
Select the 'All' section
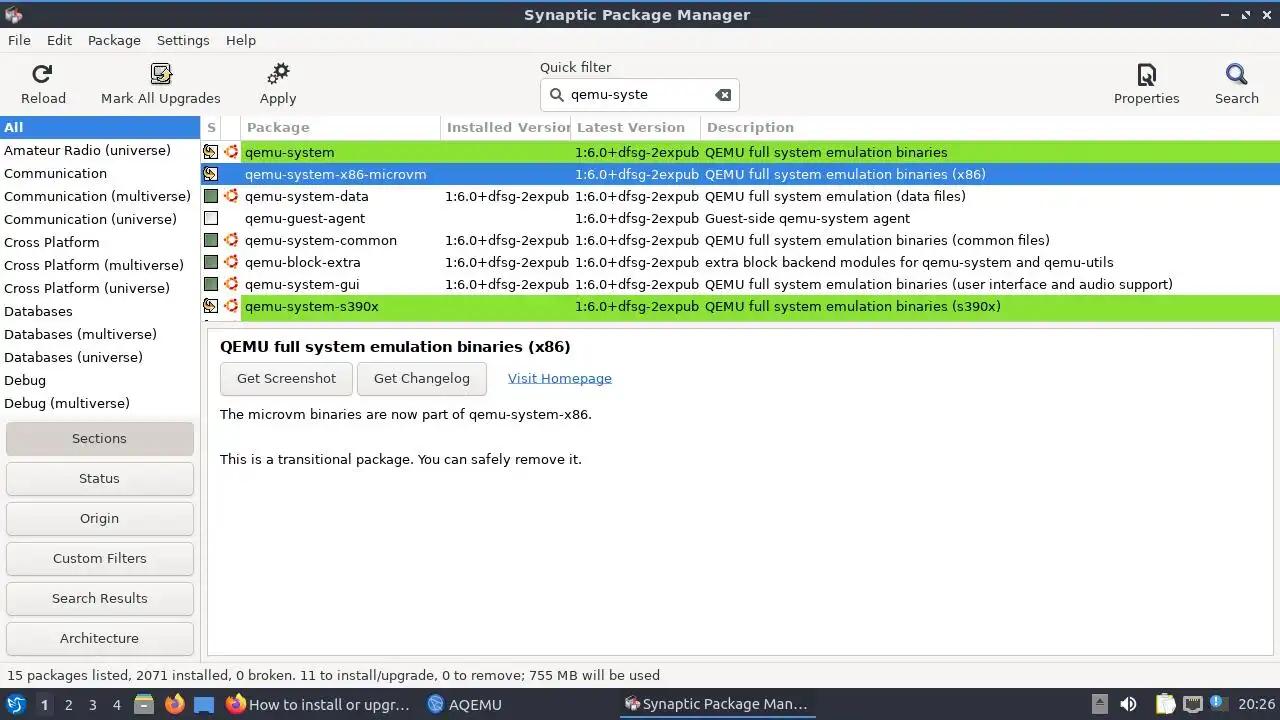tap(100, 127)
